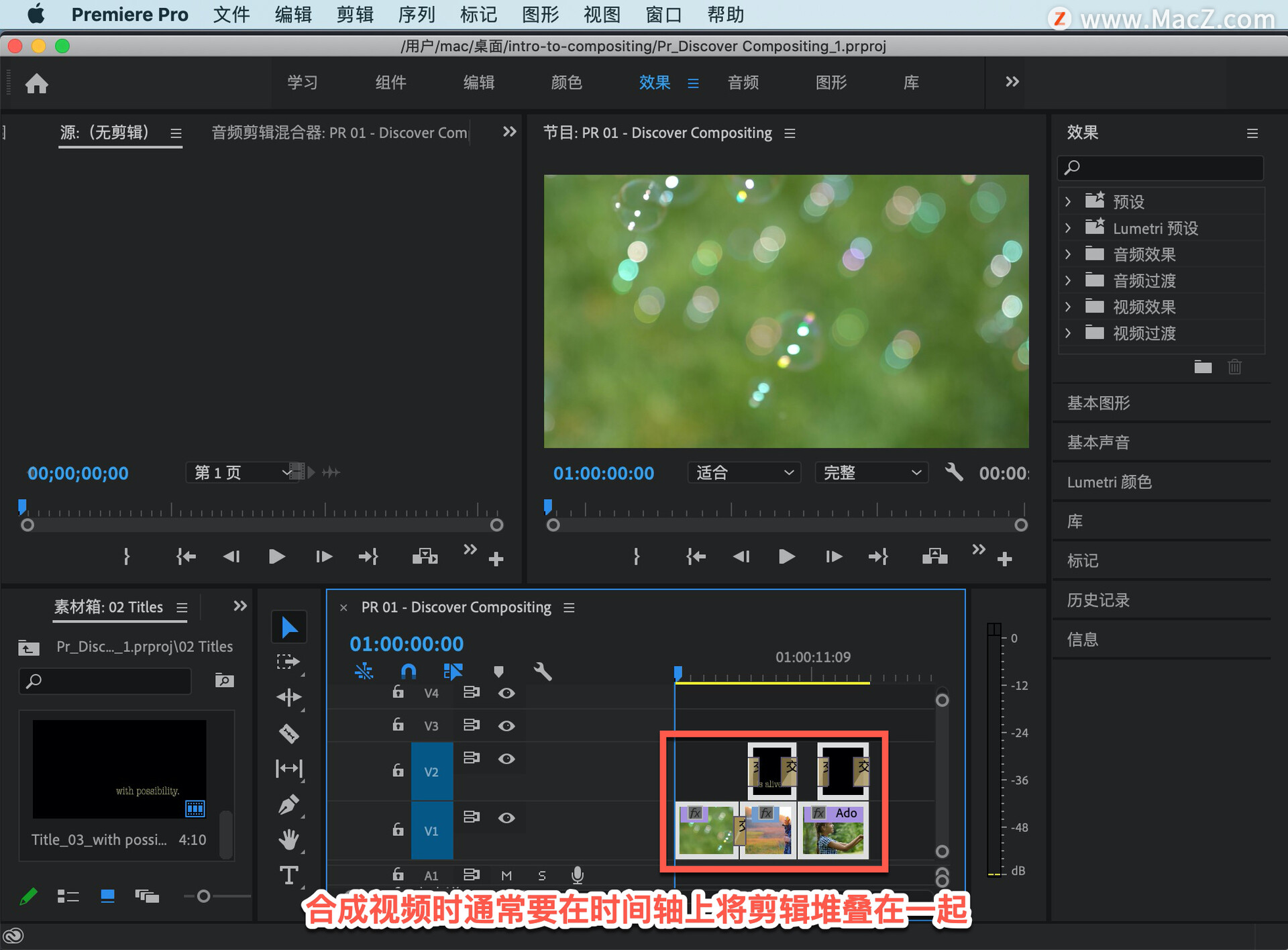Toggle lock on V2 track
This screenshot has width=1288, height=950.
(398, 770)
